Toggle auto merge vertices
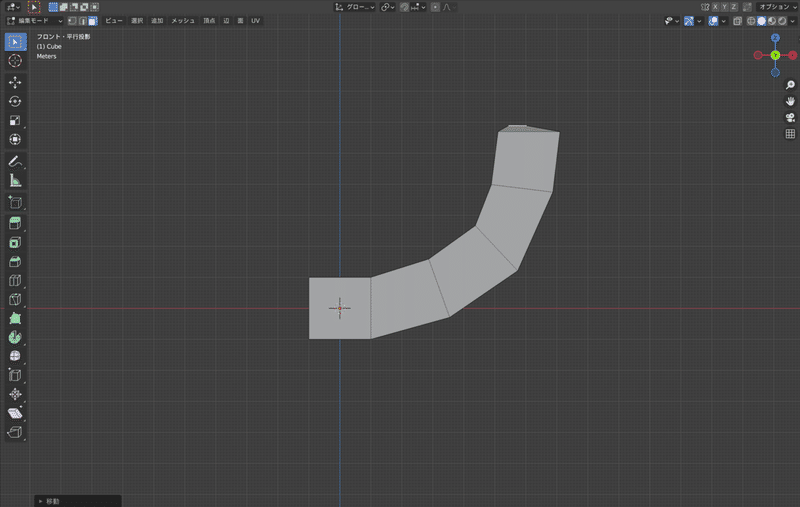Image resolution: width=800 pixels, height=507 pixels. pyautogui.click(x=747, y=7)
